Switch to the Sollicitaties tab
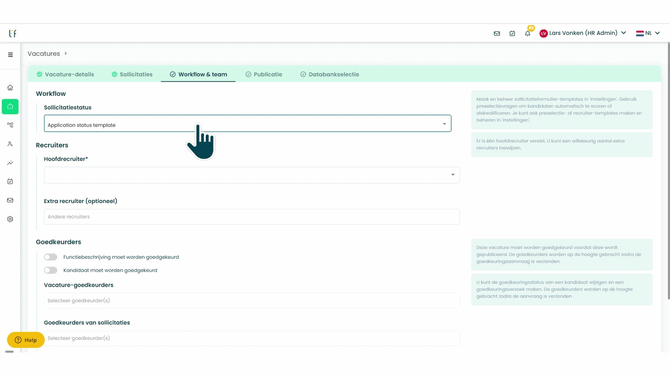The image size is (670, 376). point(132,74)
